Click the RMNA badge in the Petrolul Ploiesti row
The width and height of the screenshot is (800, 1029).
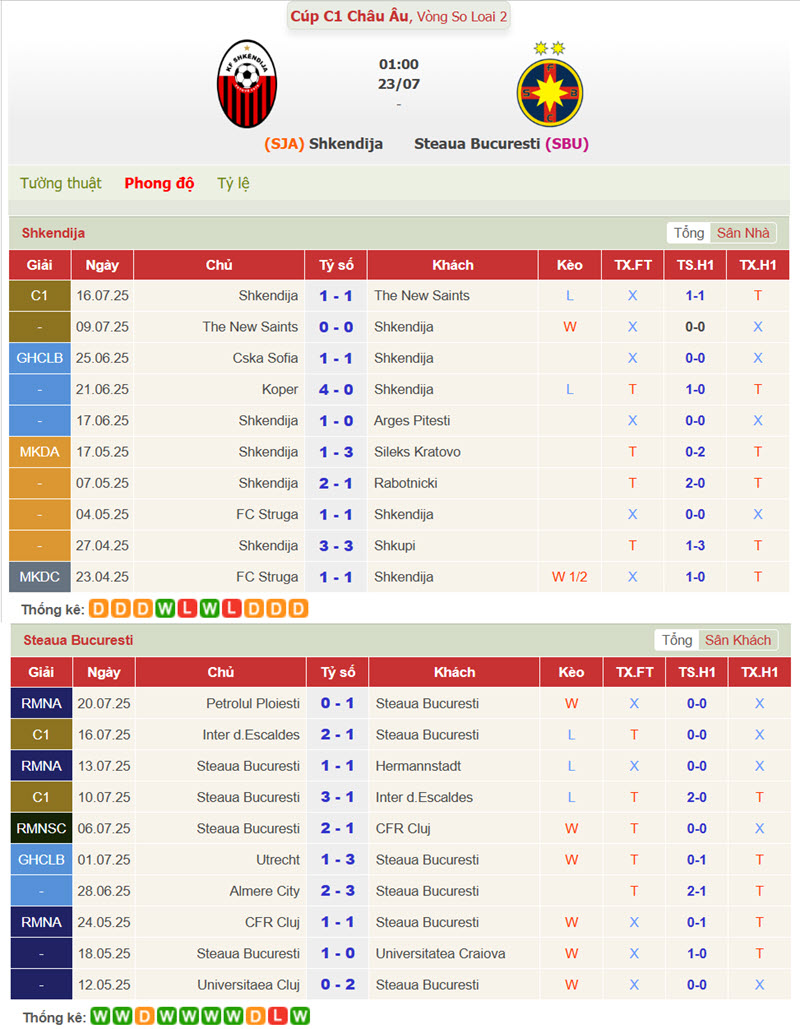click(41, 704)
